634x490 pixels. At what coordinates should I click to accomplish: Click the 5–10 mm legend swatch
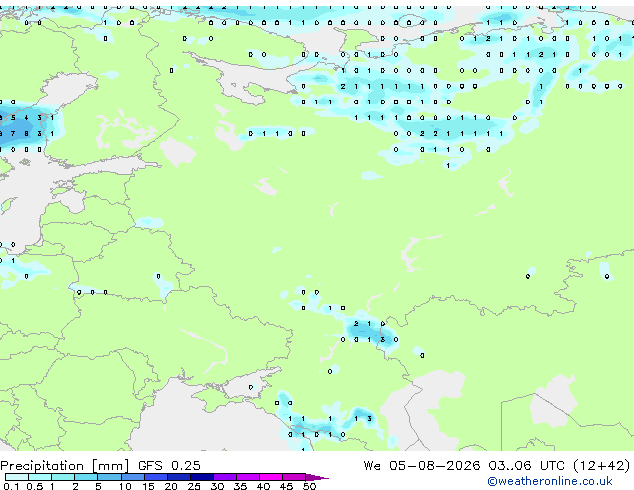(109, 477)
